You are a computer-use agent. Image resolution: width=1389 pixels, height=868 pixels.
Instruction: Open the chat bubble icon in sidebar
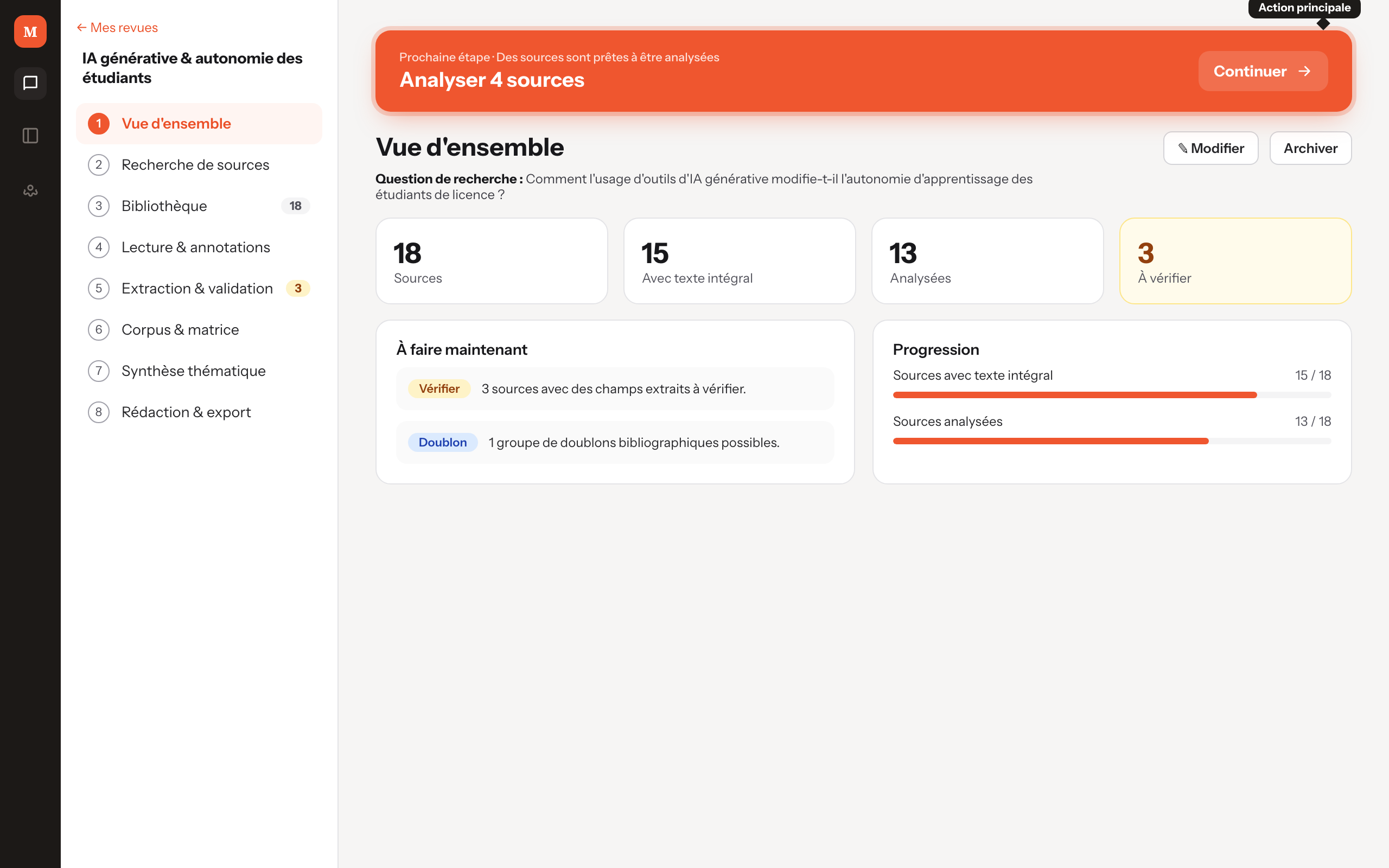[30, 83]
